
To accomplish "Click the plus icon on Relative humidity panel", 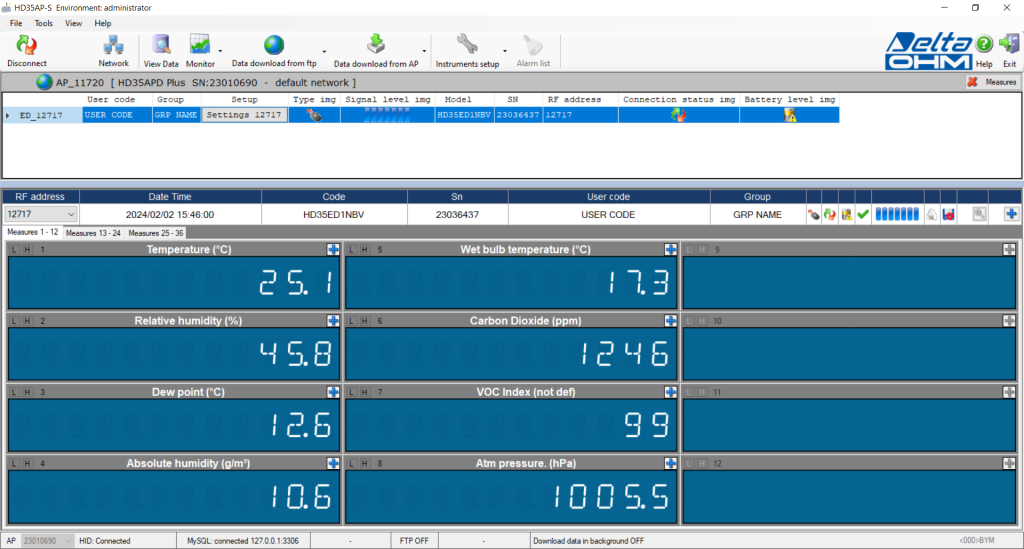I will 333,321.
